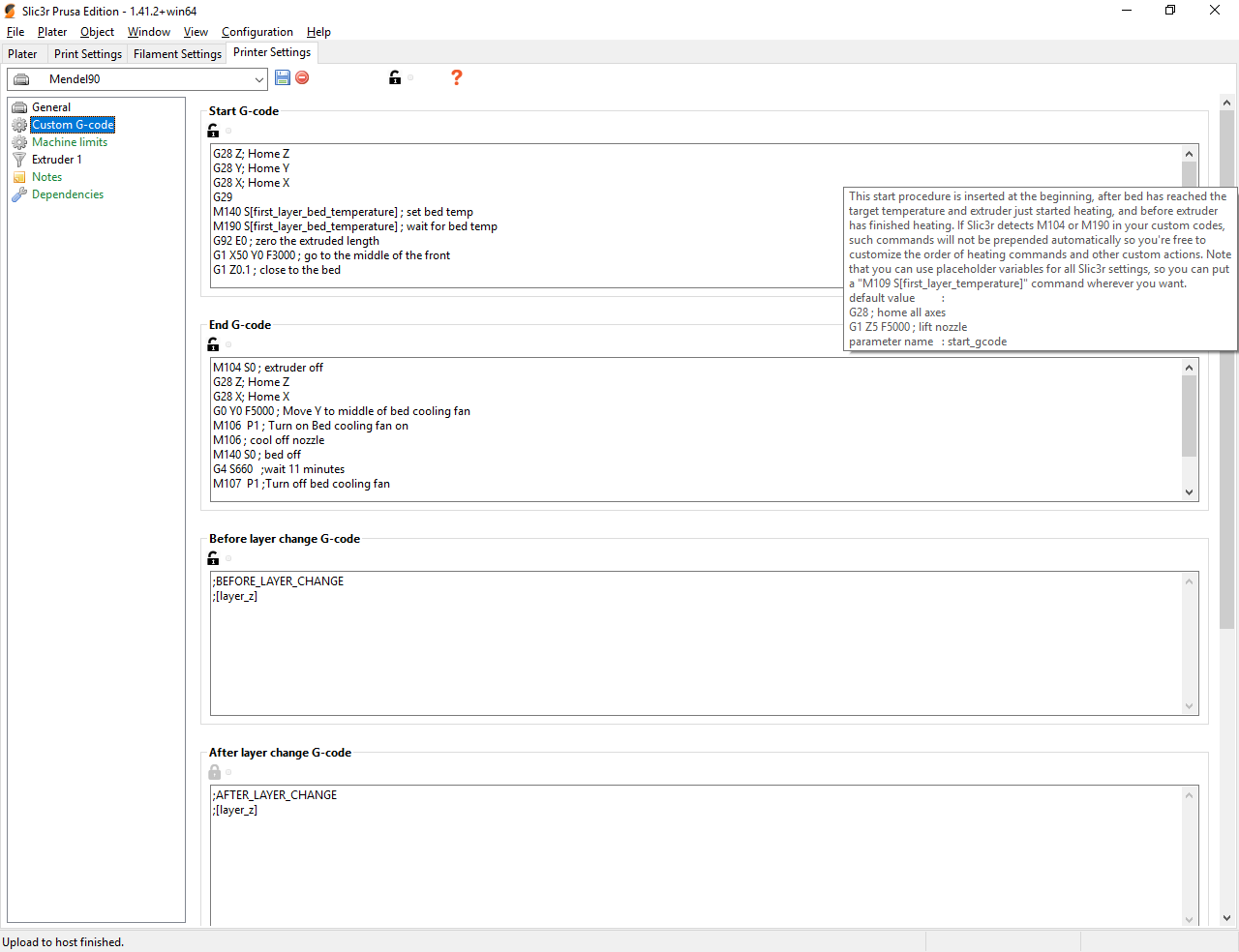The image size is (1239, 952).
Task: Open the Window menu
Action: click(149, 32)
